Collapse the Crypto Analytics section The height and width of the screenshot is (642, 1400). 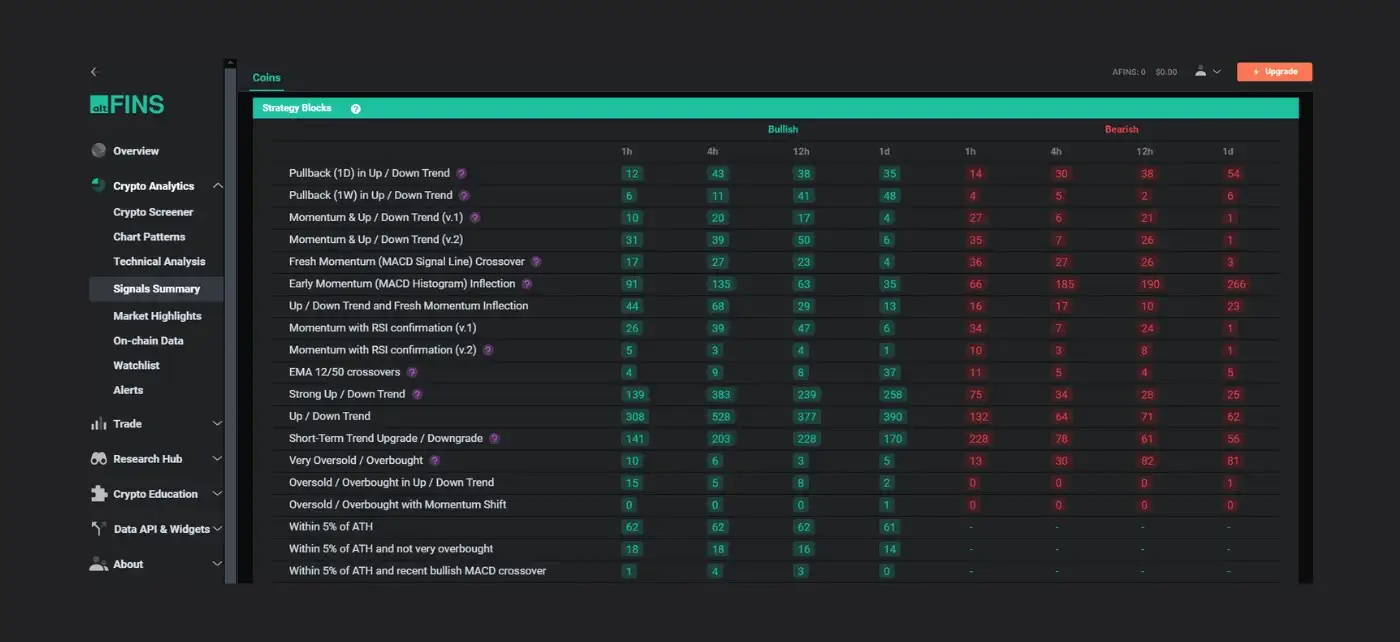(x=217, y=186)
